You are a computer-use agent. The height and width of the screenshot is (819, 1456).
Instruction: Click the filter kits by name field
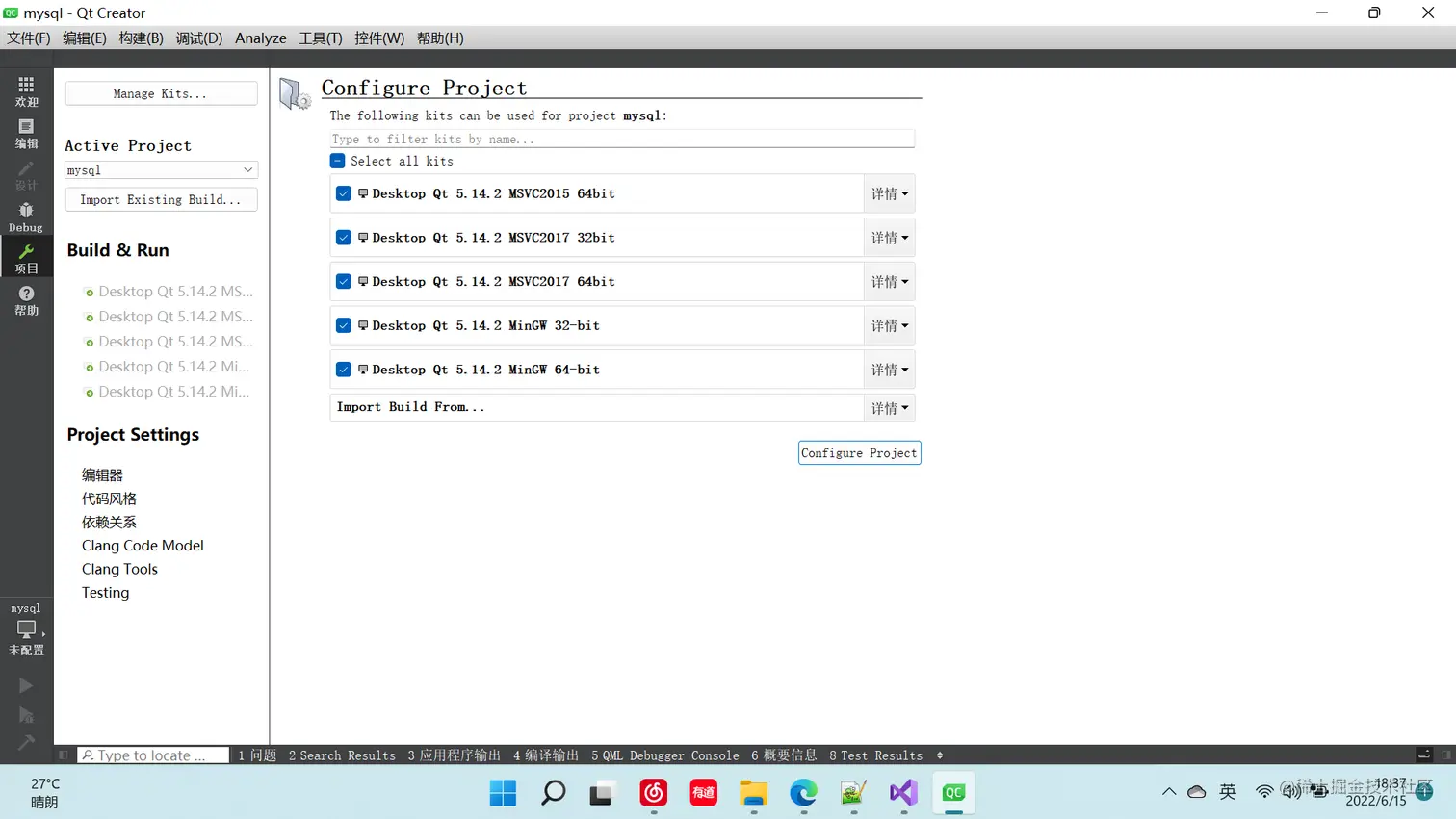click(x=621, y=139)
